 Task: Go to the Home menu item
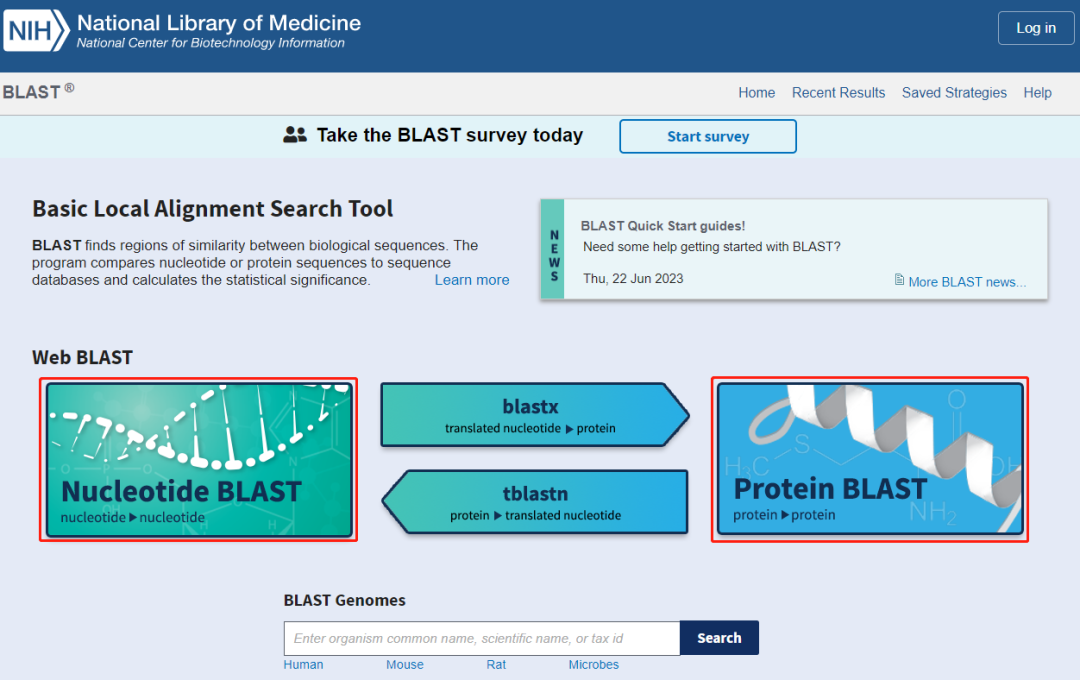(756, 93)
